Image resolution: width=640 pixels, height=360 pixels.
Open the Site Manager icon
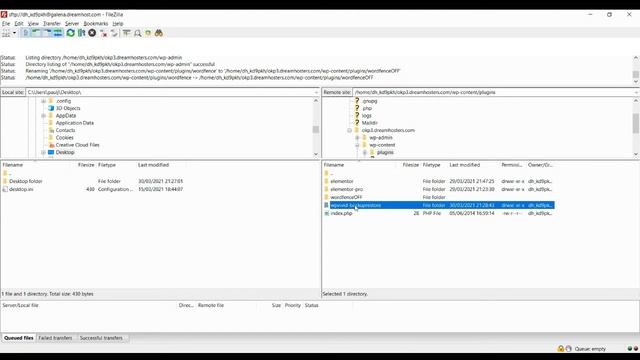(6, 33)
